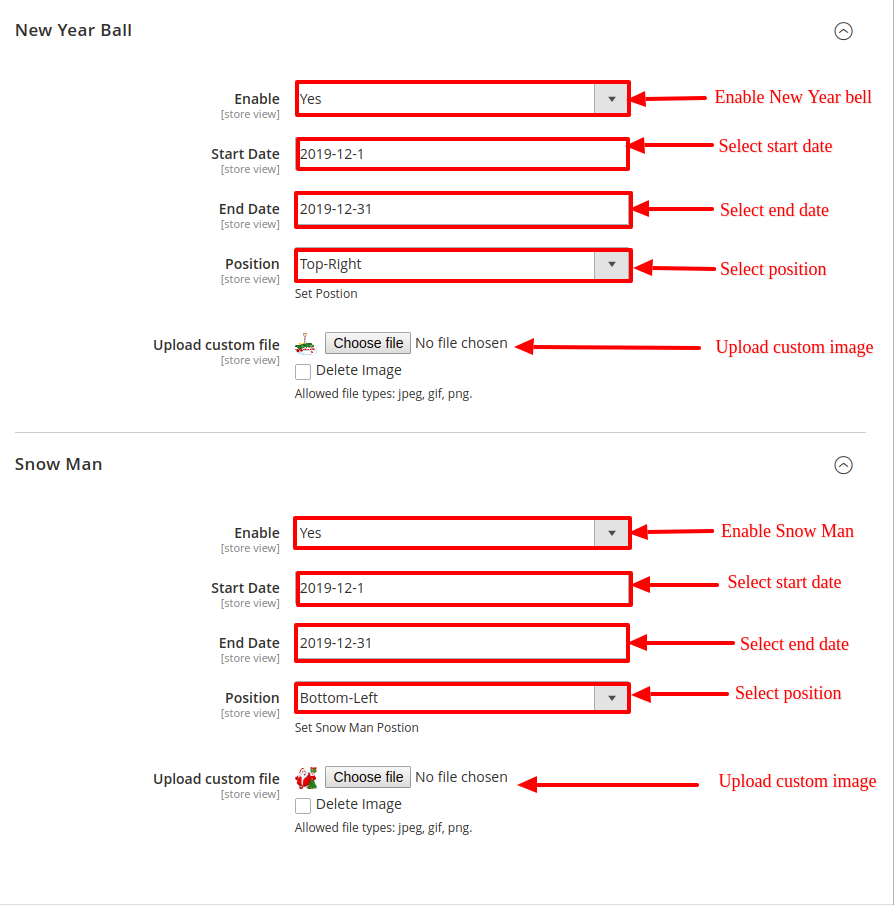Choose file for New Year Ball upload

pyautogui.click(x=368, y=343)
